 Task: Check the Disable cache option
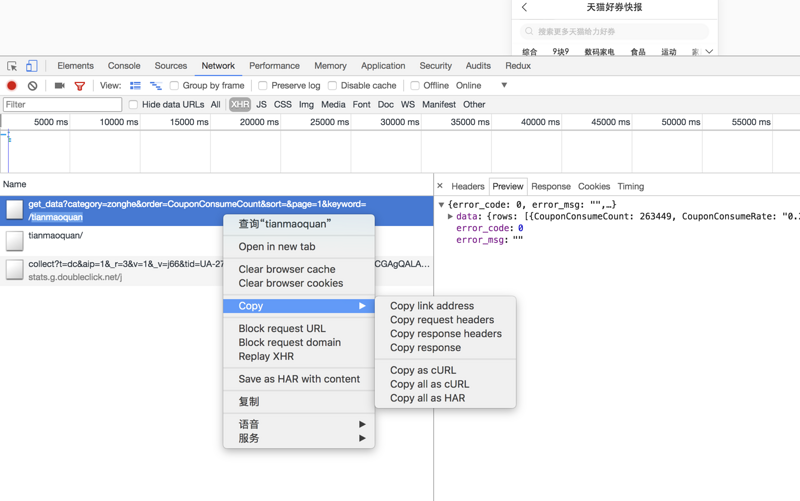(332, 86)
